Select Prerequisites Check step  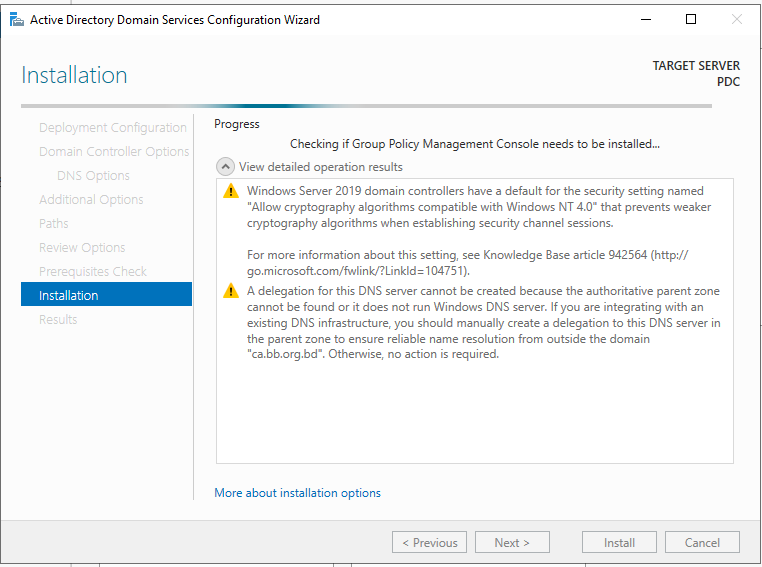(93, 272)
